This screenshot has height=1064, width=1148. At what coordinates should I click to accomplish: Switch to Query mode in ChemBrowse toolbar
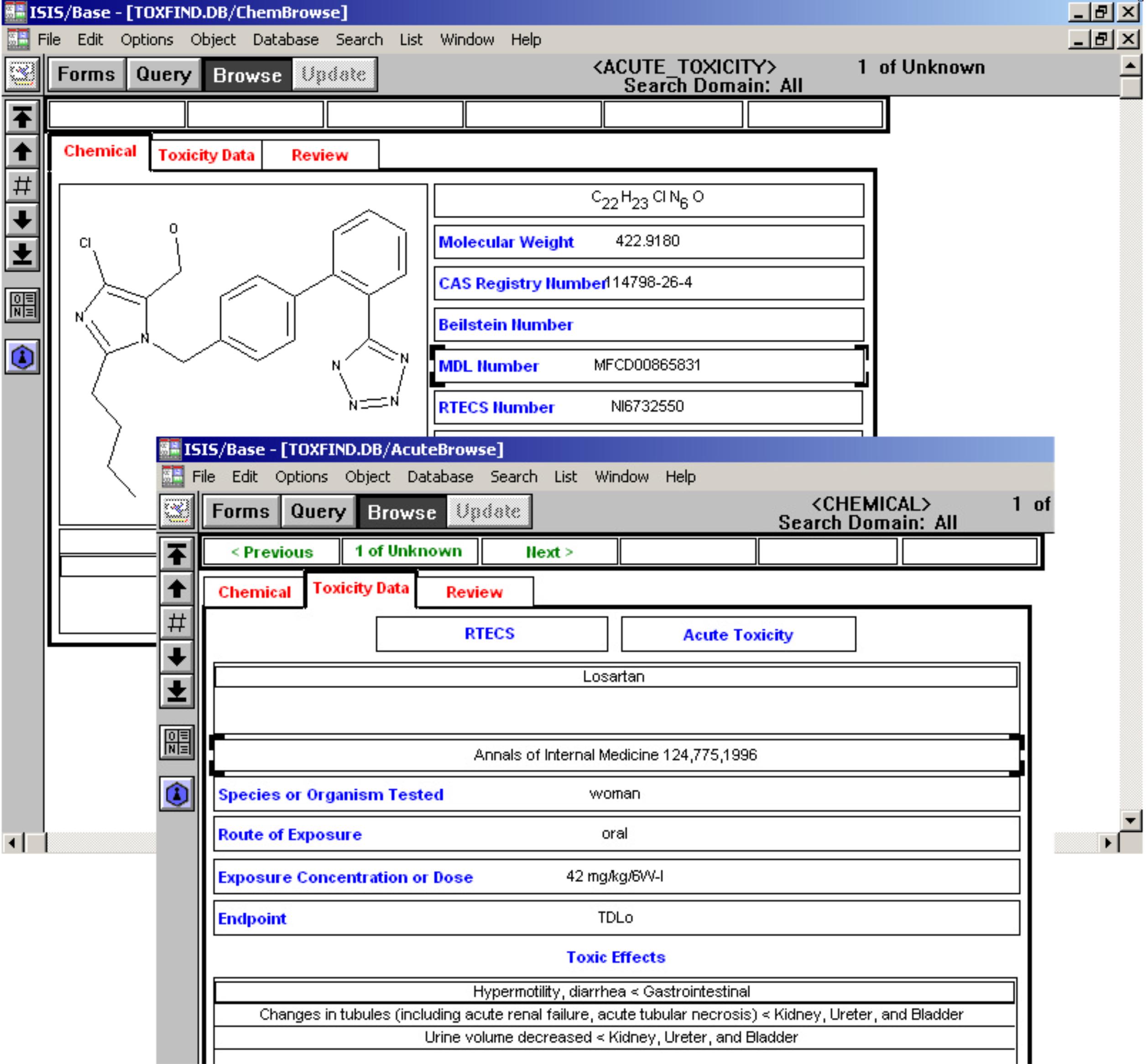(x=163, y=74)
